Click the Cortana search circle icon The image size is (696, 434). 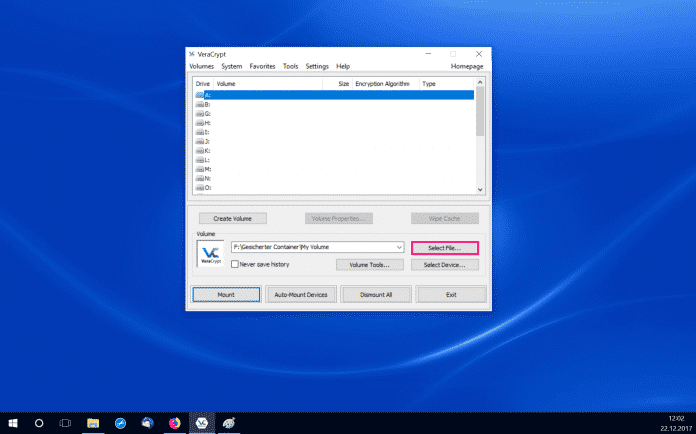coord(39,423)
